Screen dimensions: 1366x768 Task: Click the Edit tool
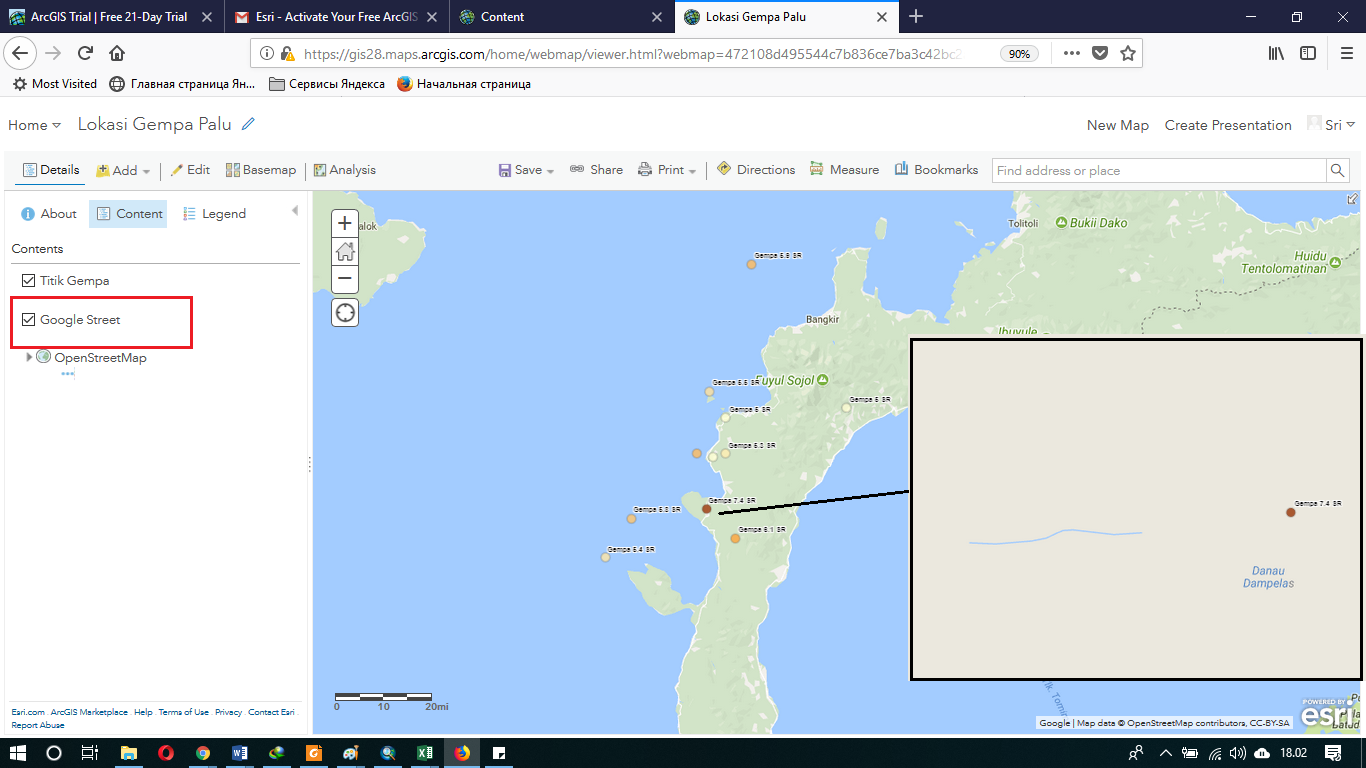pyautogui.click(x=190, y=170)
